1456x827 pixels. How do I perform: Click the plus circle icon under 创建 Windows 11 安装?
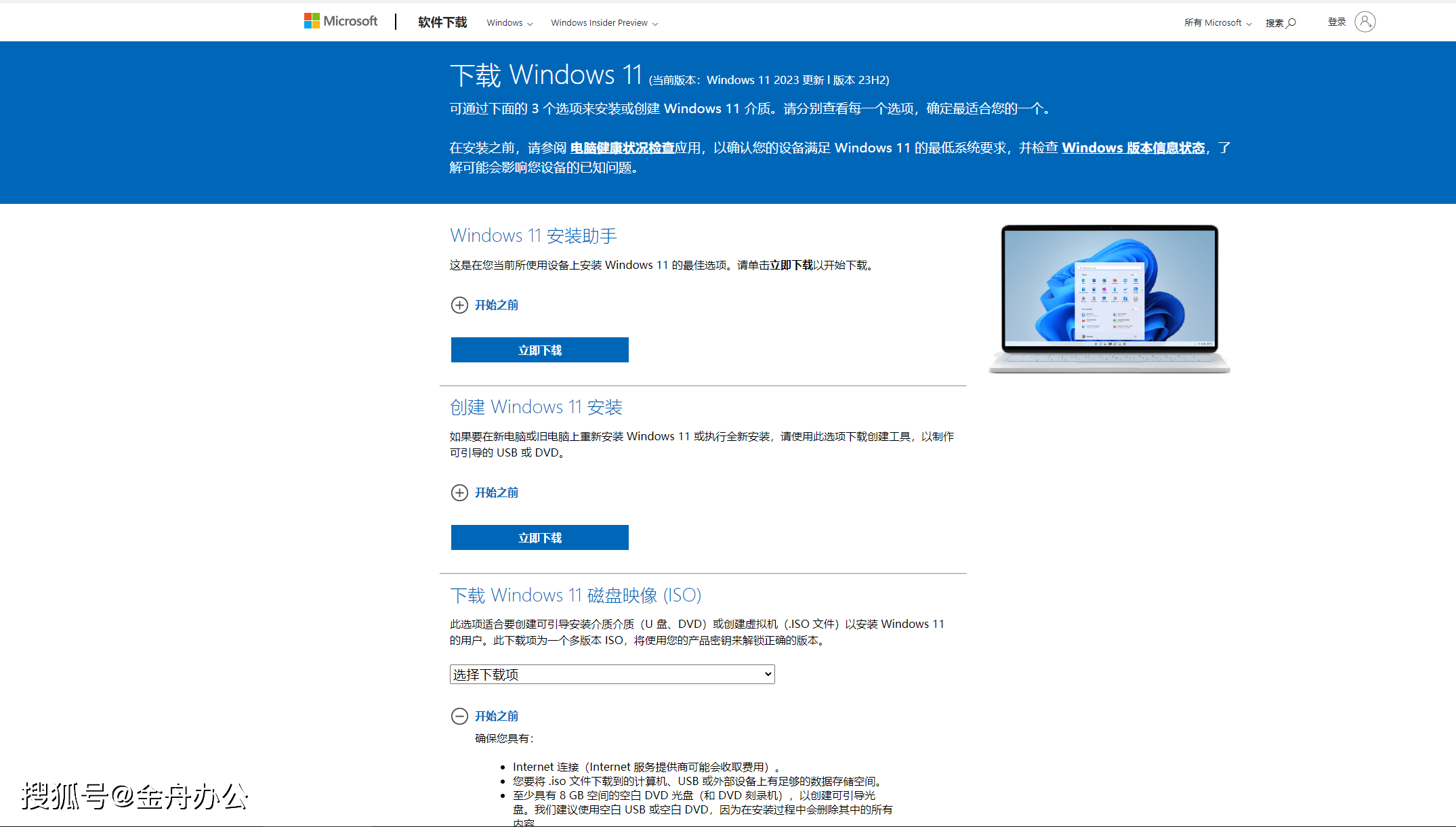coord(459,493)
